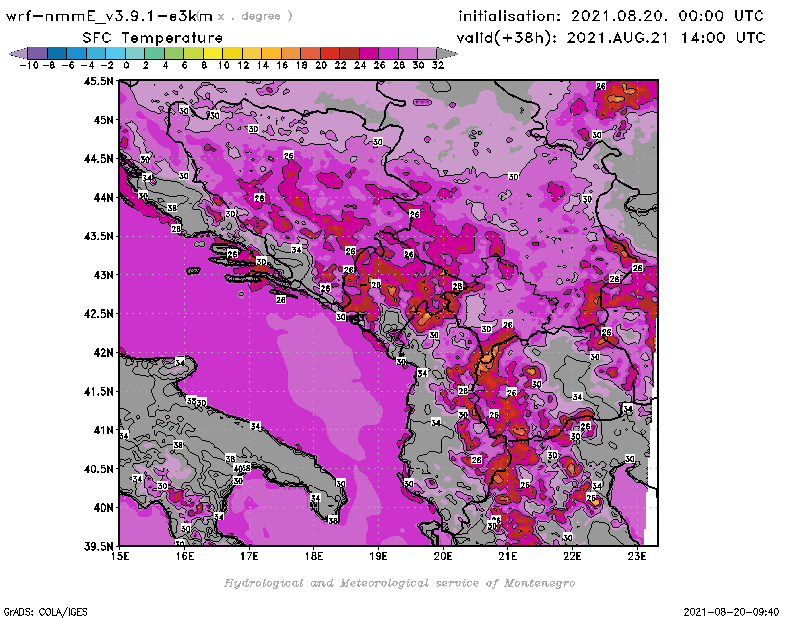Click the '44.5N' latitude axis label
The width and height of the screenshot is (800, 618).
point(98,159)
